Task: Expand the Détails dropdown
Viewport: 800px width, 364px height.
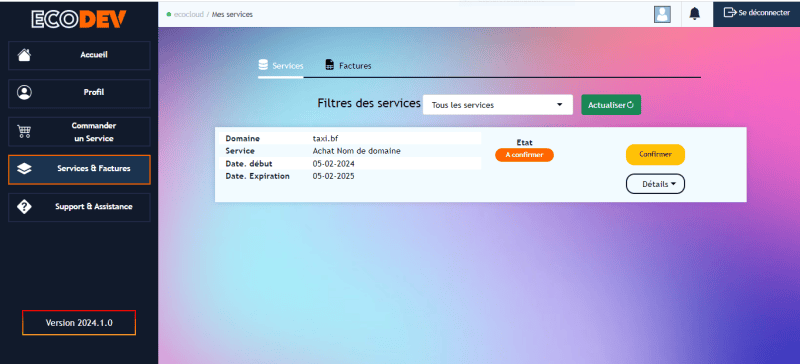Action: pyautogui.click(x=655, y=184)
